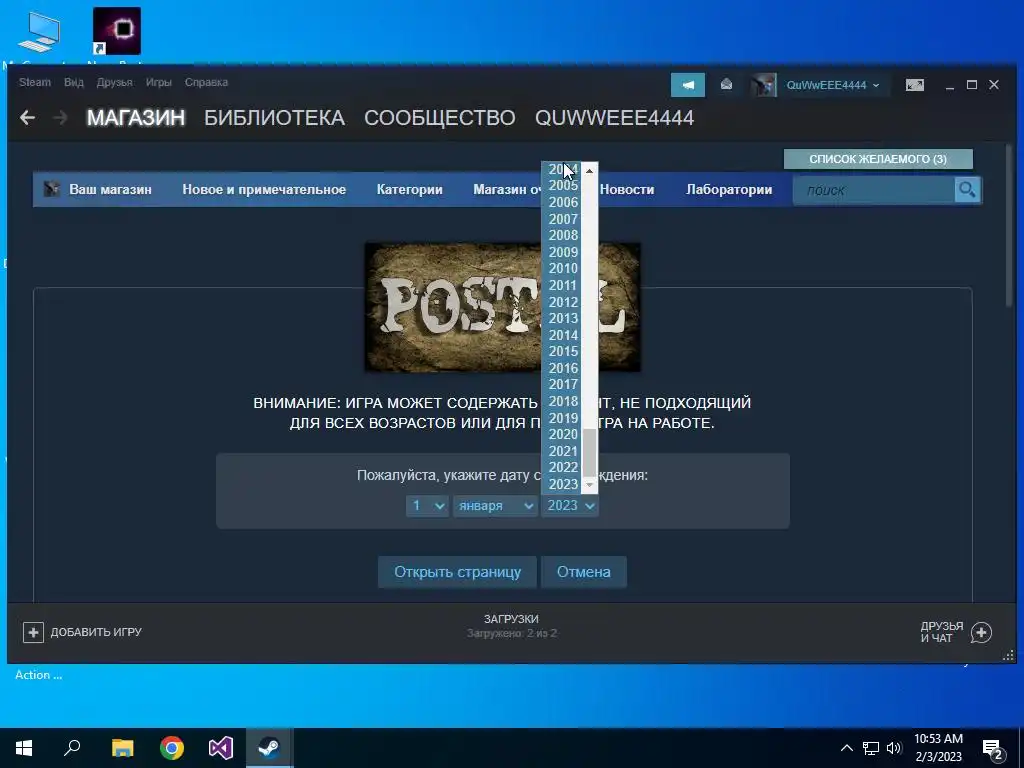
Task: Open the Steam announcements megaphone icon
Action: (x=688, y=85)
